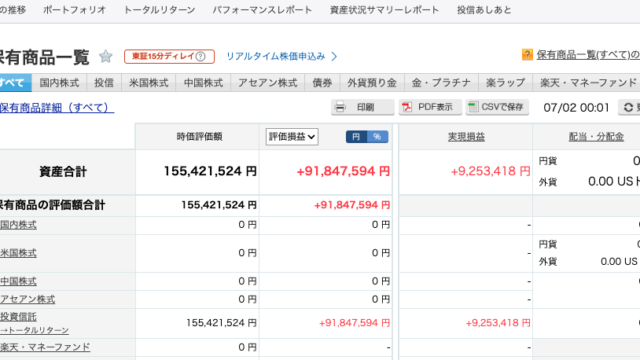Open the リアルタイム株価申込み link
The width and height of the screenshot is (640, 360).
tap(276, 56)
